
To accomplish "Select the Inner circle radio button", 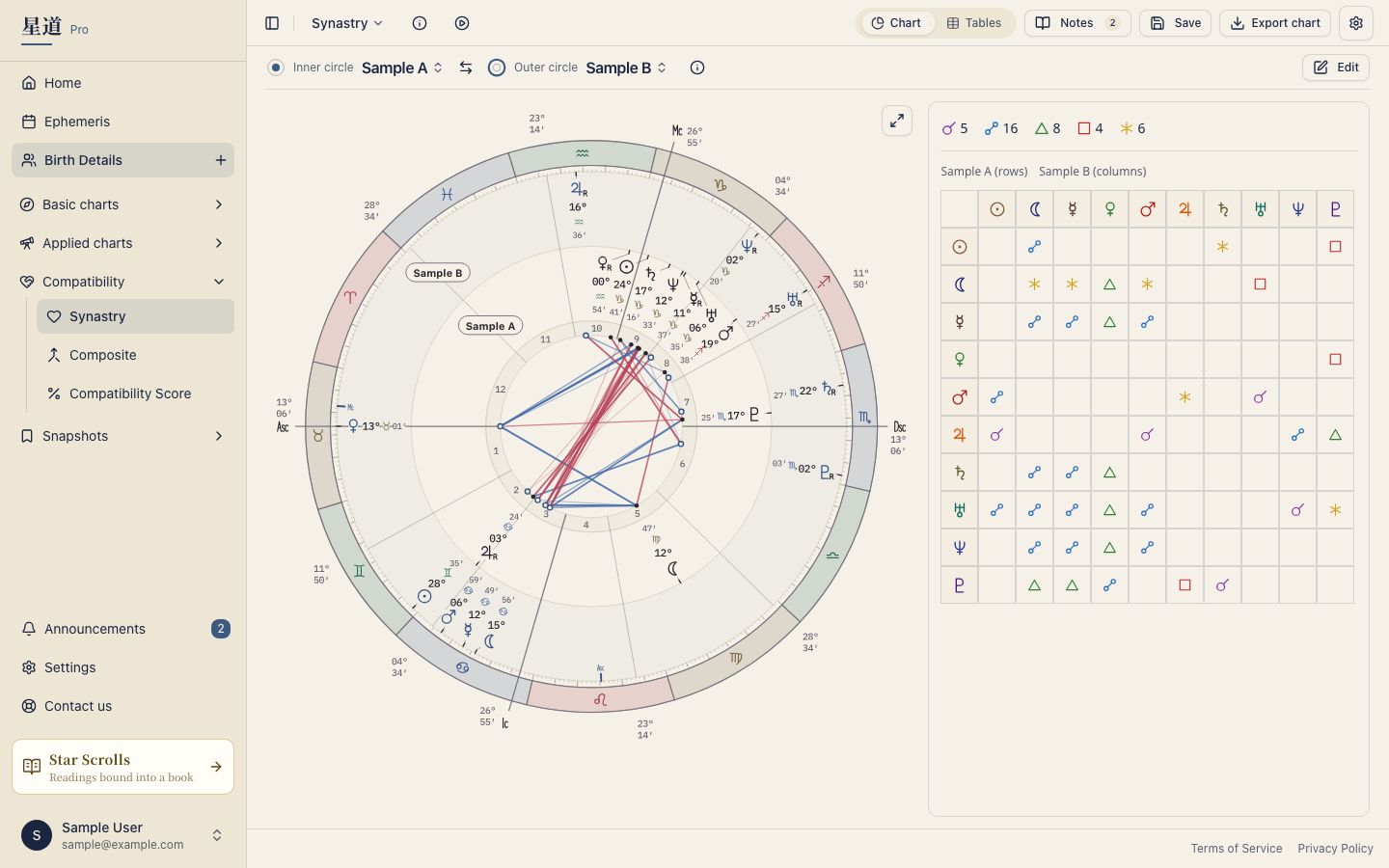I will point(276,68).
